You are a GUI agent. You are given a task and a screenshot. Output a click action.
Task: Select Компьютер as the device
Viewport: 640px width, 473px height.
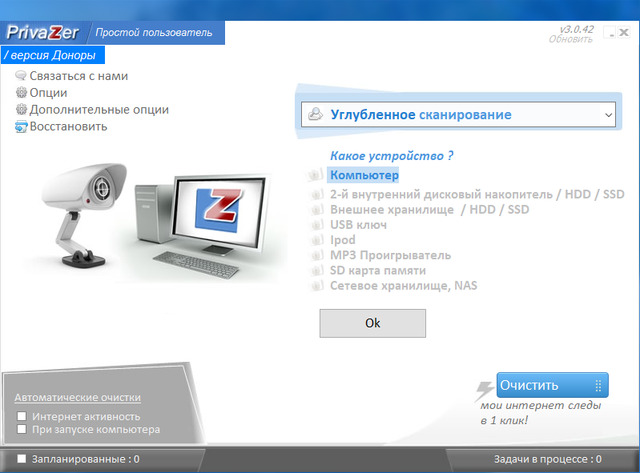point(364,175)
